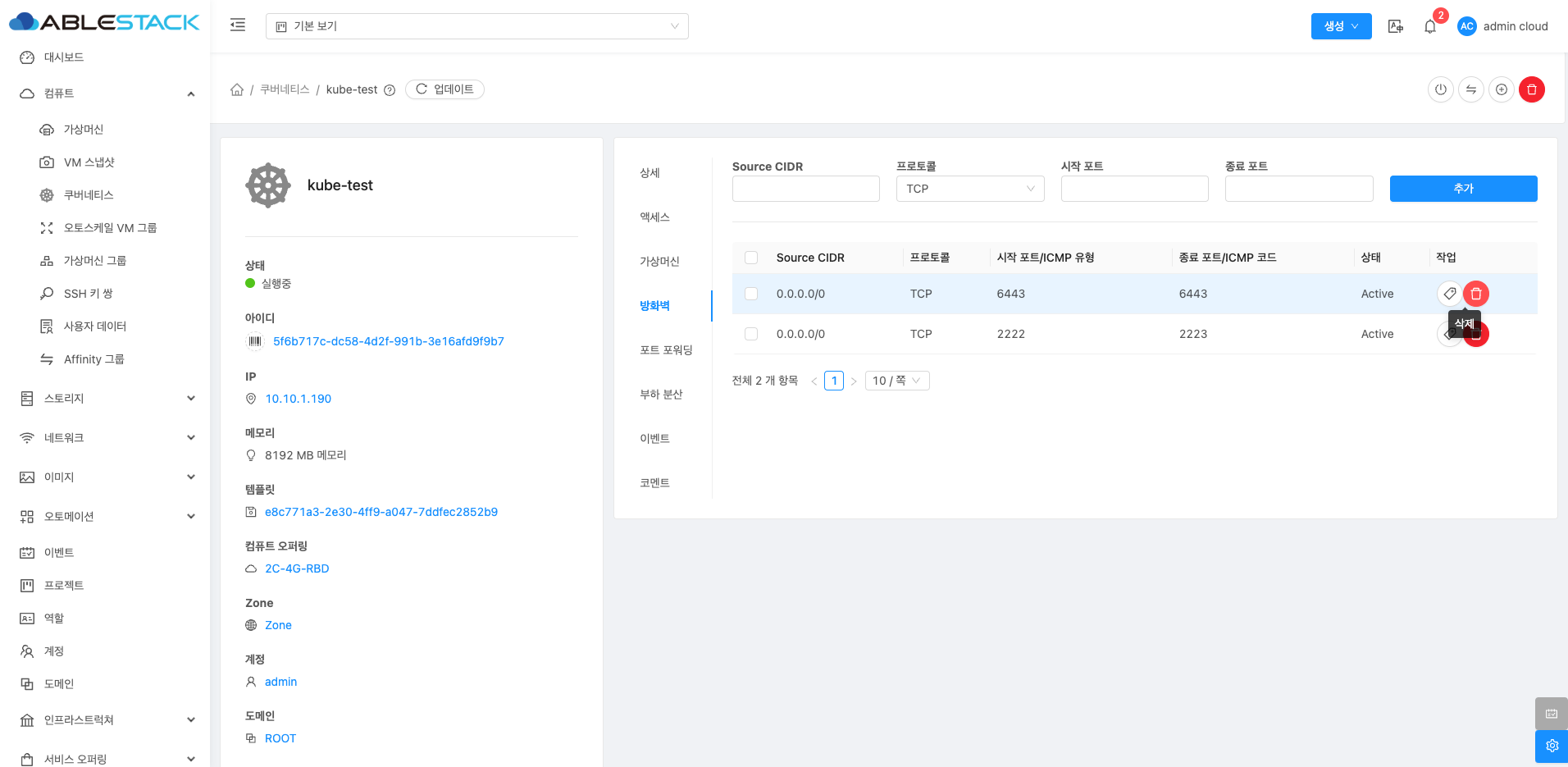Collapse the sidebar with the menu fold icon
Viewport: 1568px width, 767px height.
(238, 25)
